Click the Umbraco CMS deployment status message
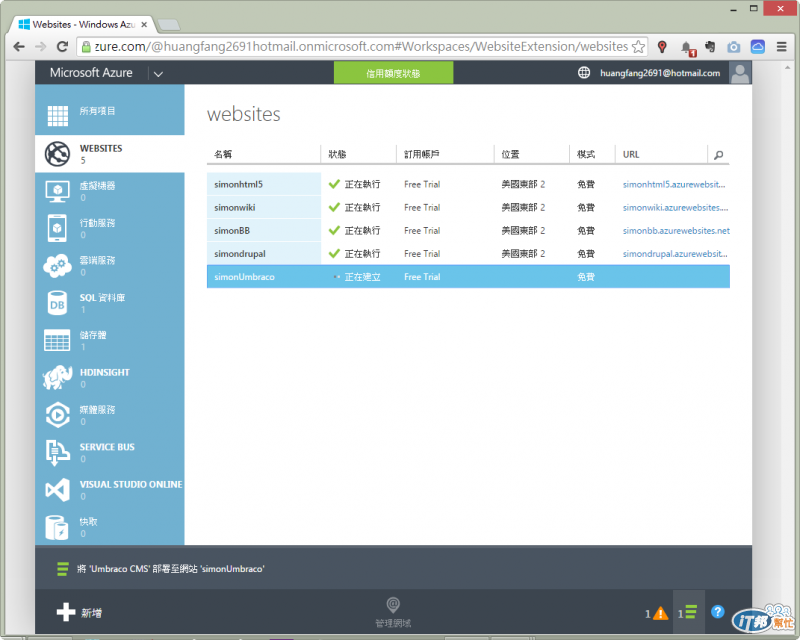The width and height of the screenshot is (800, 640). [170, 569]
